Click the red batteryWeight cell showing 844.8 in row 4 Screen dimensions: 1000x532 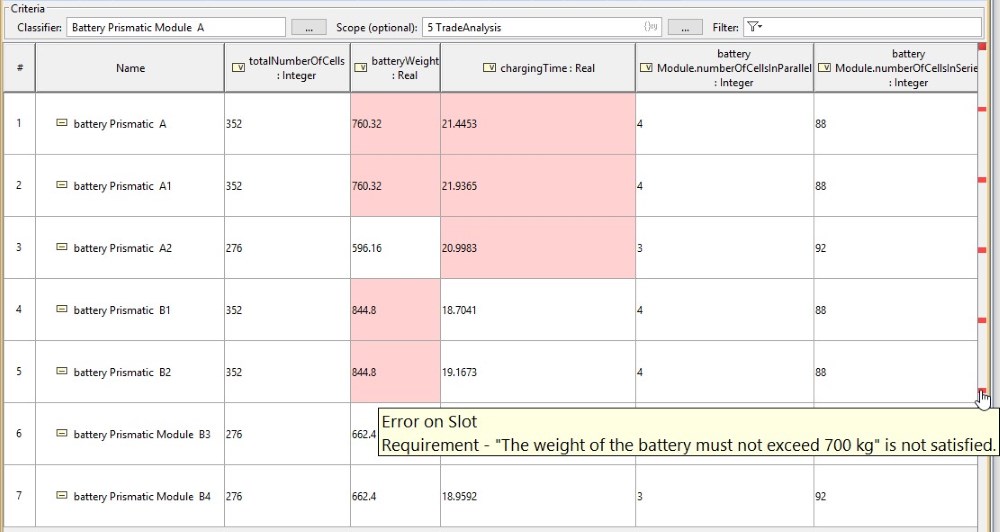395,310
